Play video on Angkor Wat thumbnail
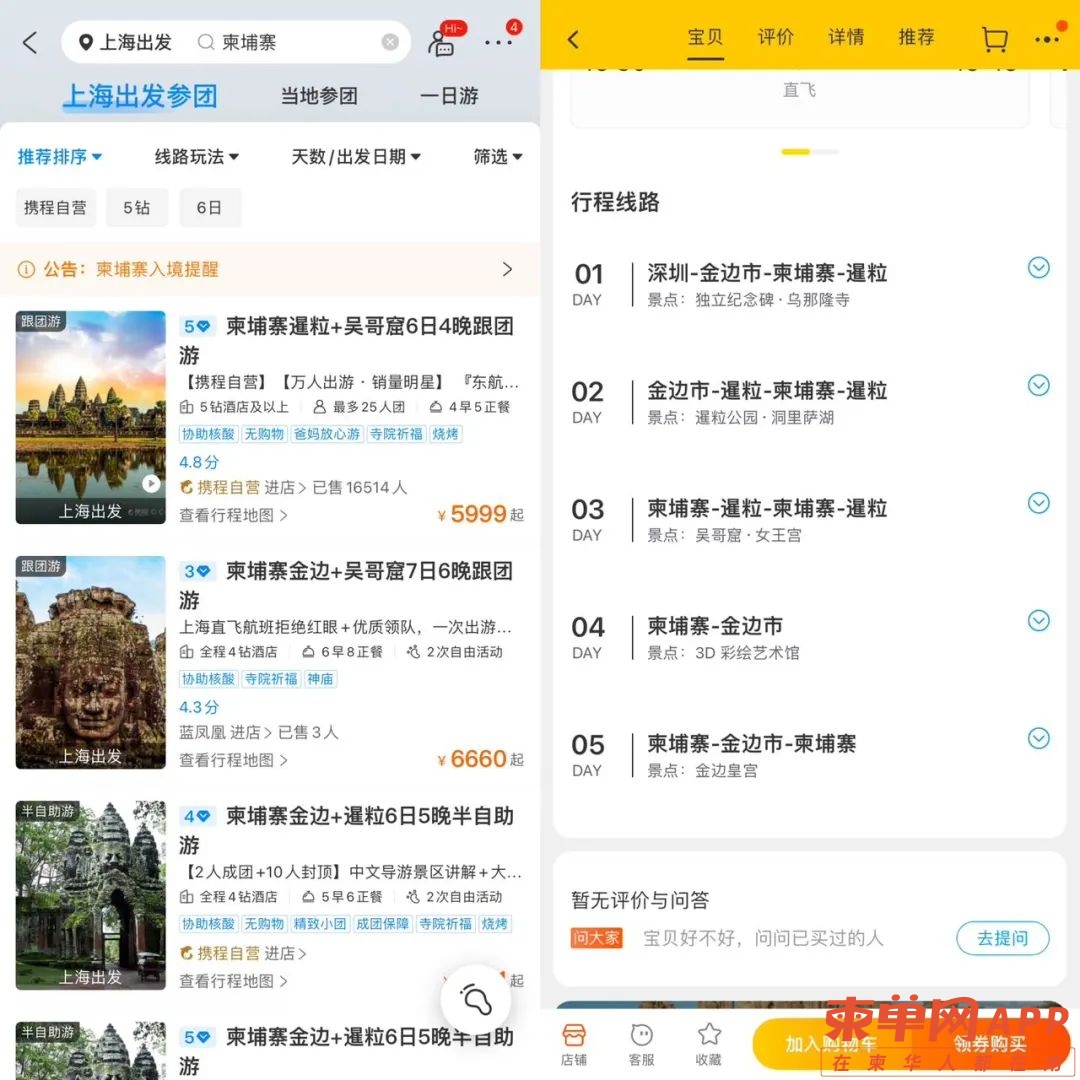This screenshot has height=1080, width=1080. pyautogui.click(x=151, y=484)
